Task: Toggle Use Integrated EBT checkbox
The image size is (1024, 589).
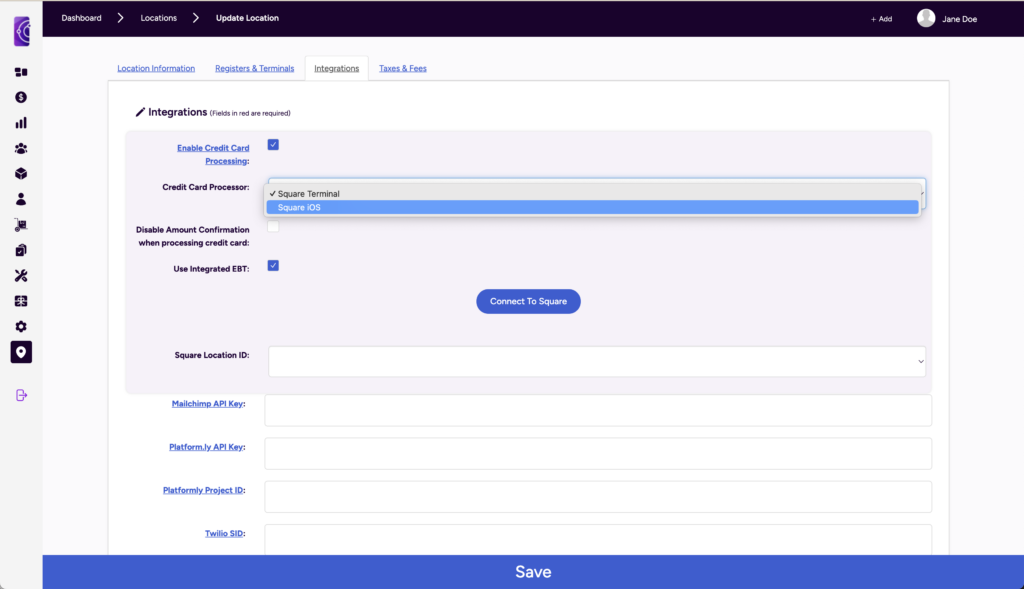Action: pyautogui.click(x=273, y=266)
